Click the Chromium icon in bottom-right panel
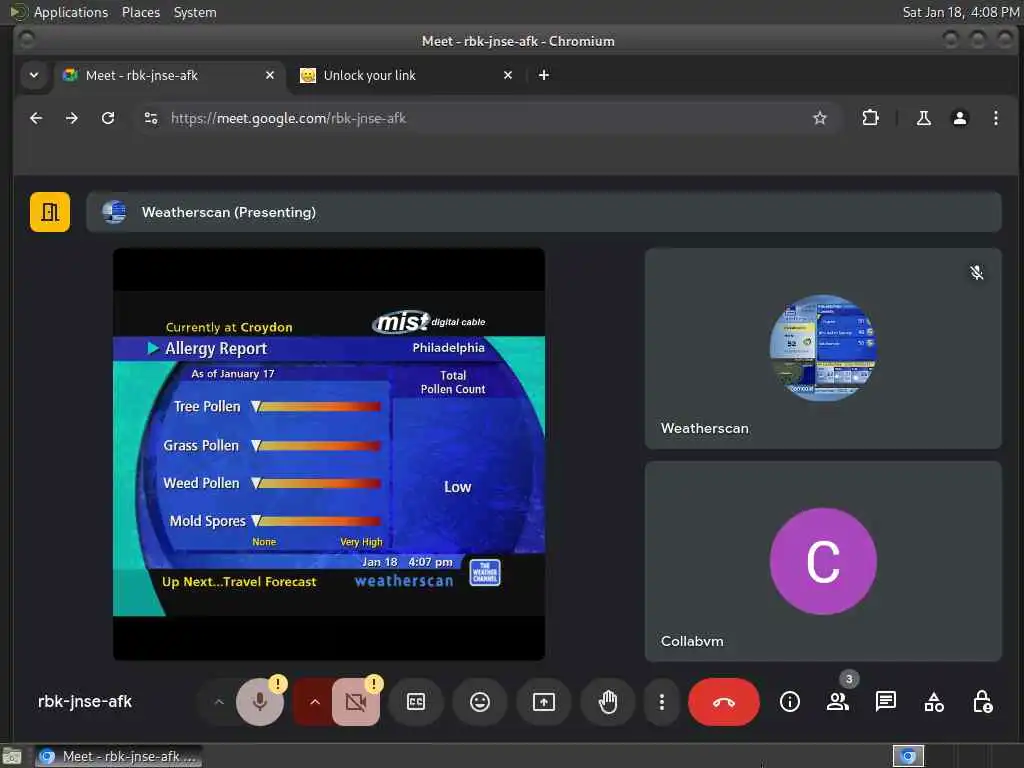Screen dimensions: 1024x768 (908, 756)
